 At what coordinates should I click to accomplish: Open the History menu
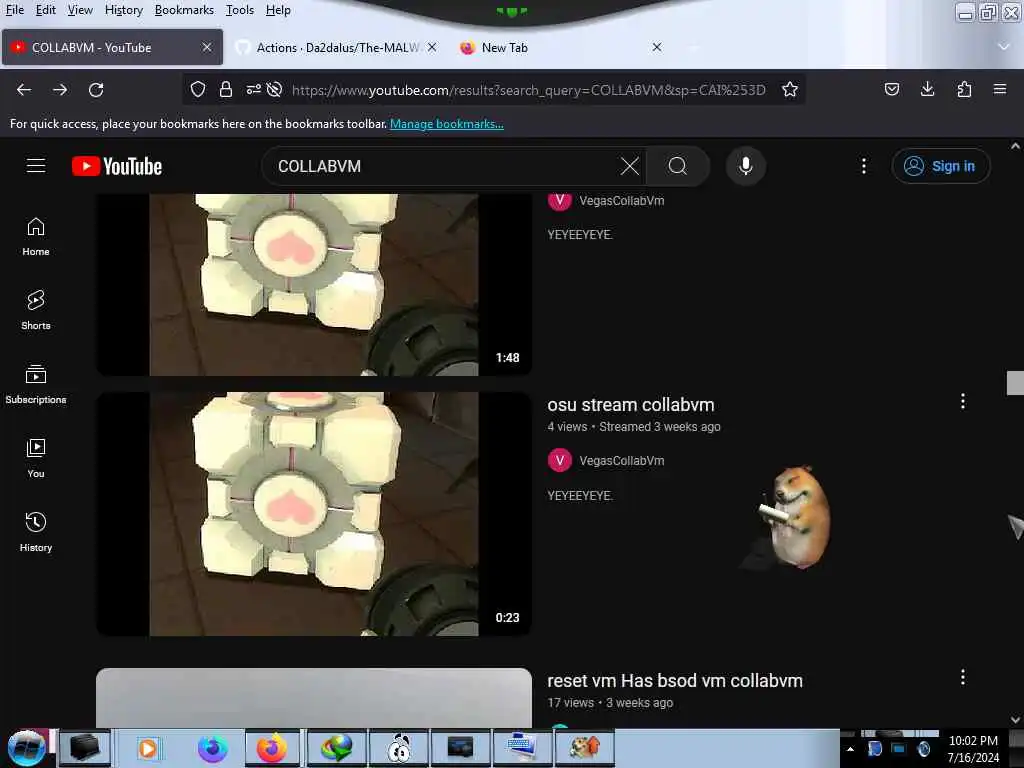coord(123,10)
